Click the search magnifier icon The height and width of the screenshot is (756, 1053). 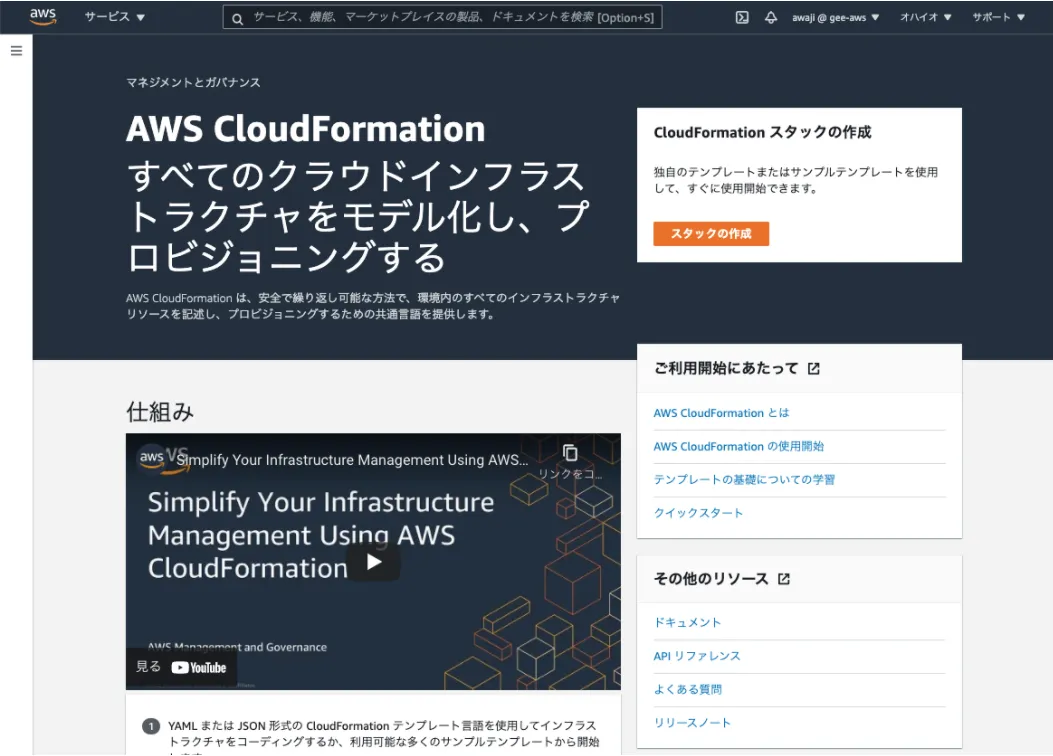[x=237, y=19]
